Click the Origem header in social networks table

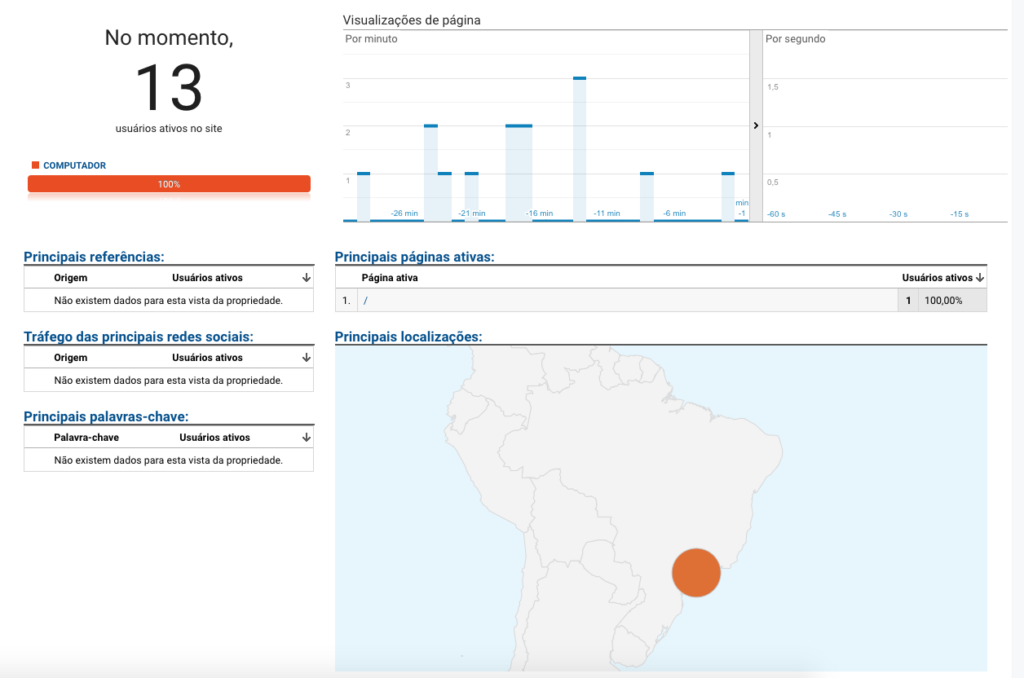[x=71, y=357]
